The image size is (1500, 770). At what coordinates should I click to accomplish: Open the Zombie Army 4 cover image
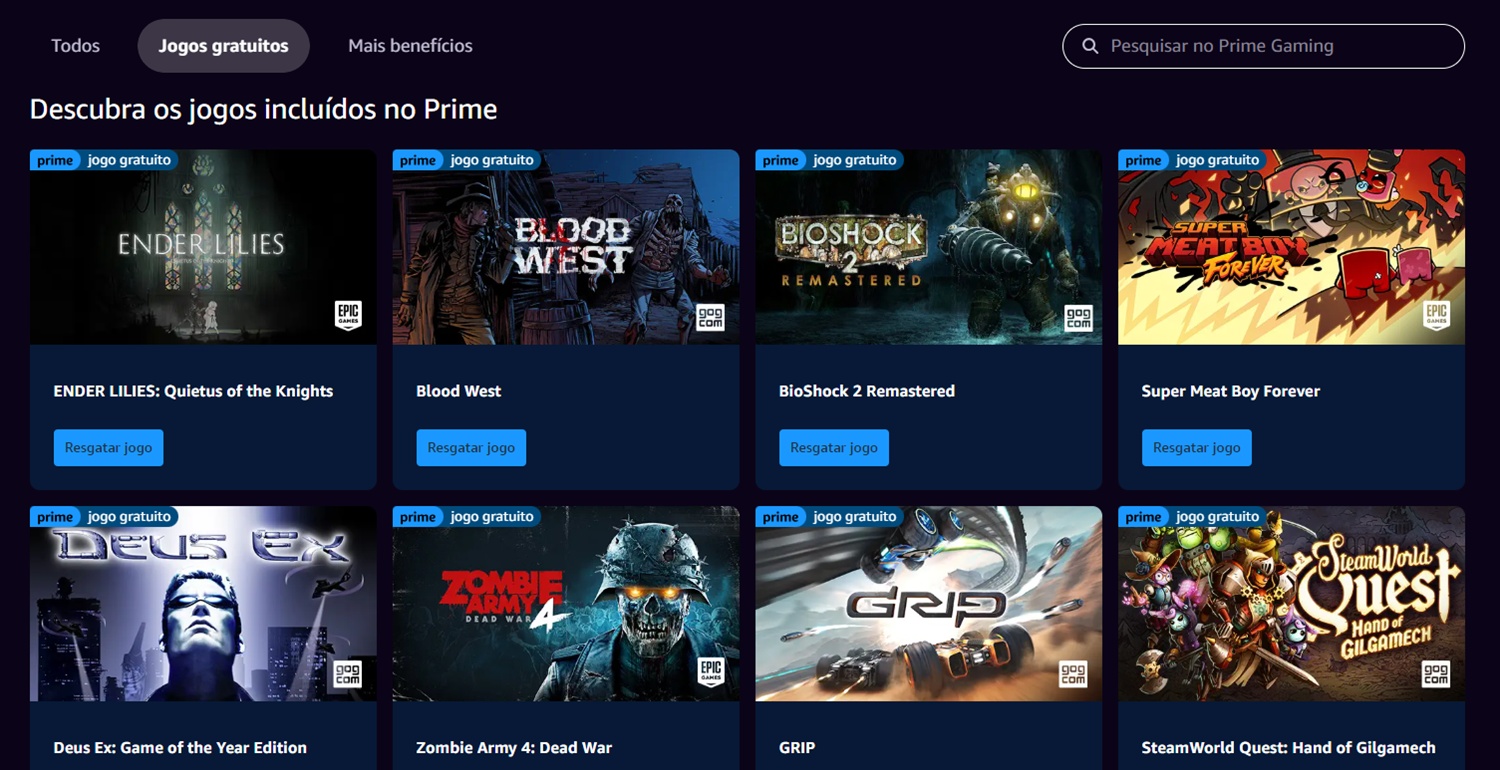tap(566, 603)
